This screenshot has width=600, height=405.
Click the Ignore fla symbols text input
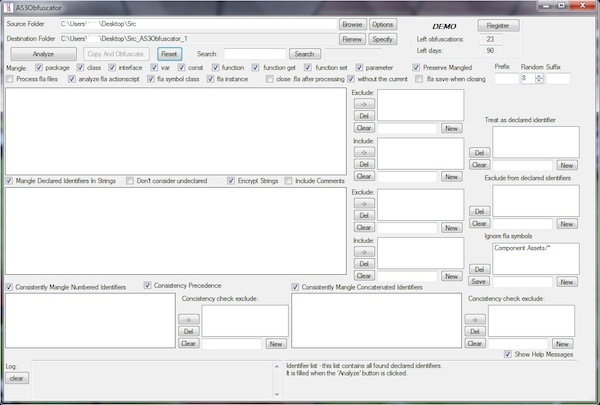point(523,282)
